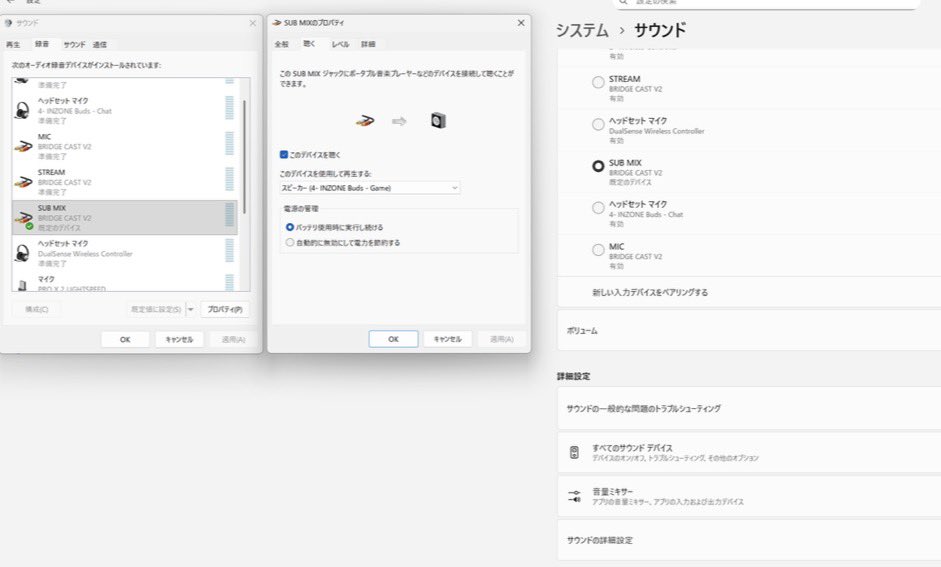Screen dimensions: 941x567
Task: Click the プロパティ(P) button in Sound dialog
Action: click(x=225, y=310)
